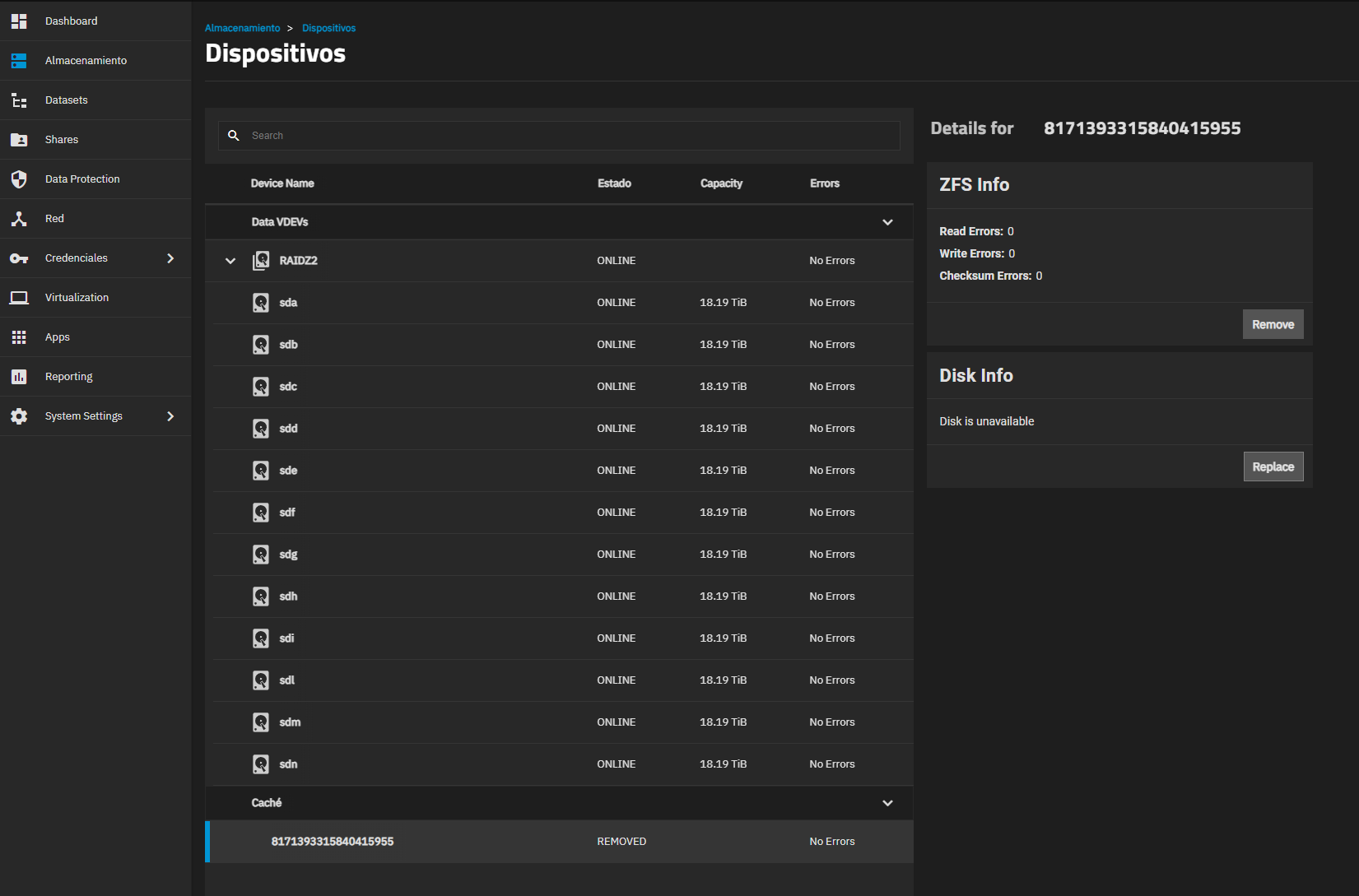This screenshot has width=1359, height=896.
Task: Click the RAIDZ2 vdev icon
Action: pyautogui.click(x=261, y=261)
